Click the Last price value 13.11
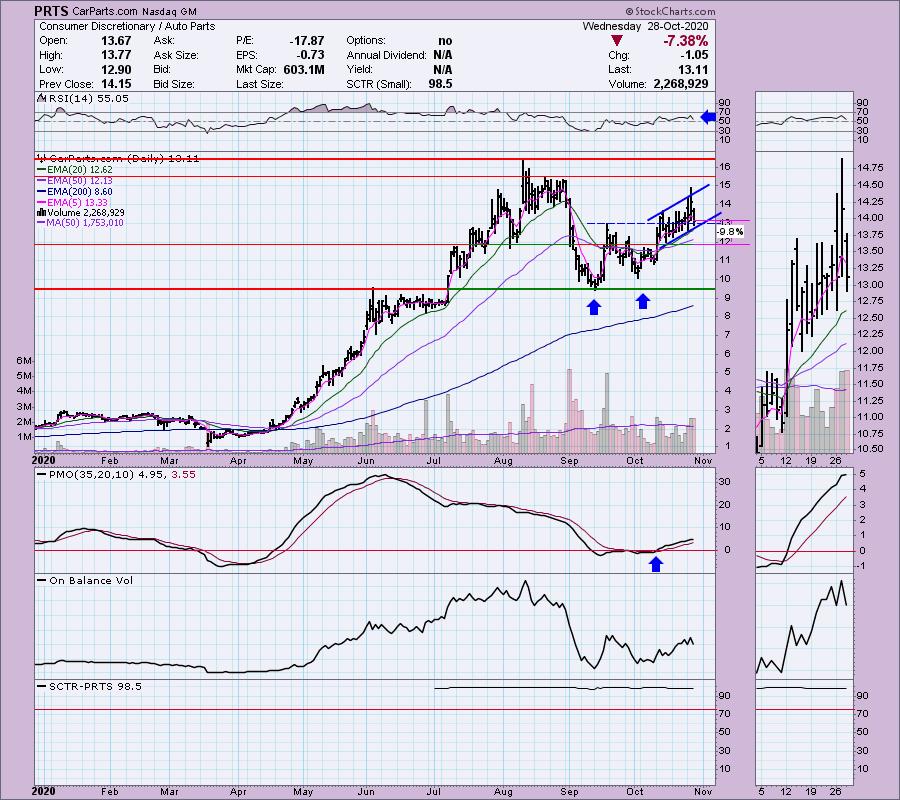The image size is (900, 800). point(693,69)
